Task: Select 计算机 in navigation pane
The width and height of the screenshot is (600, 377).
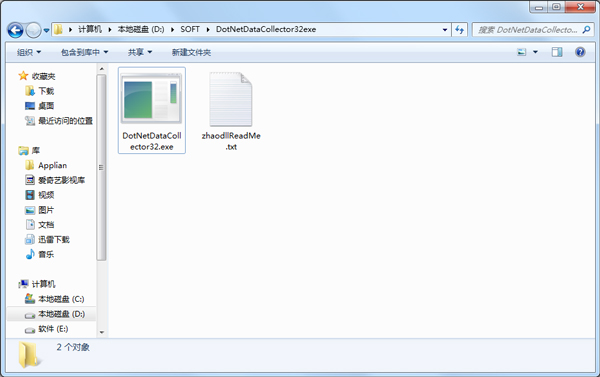Action: point(44,284)
